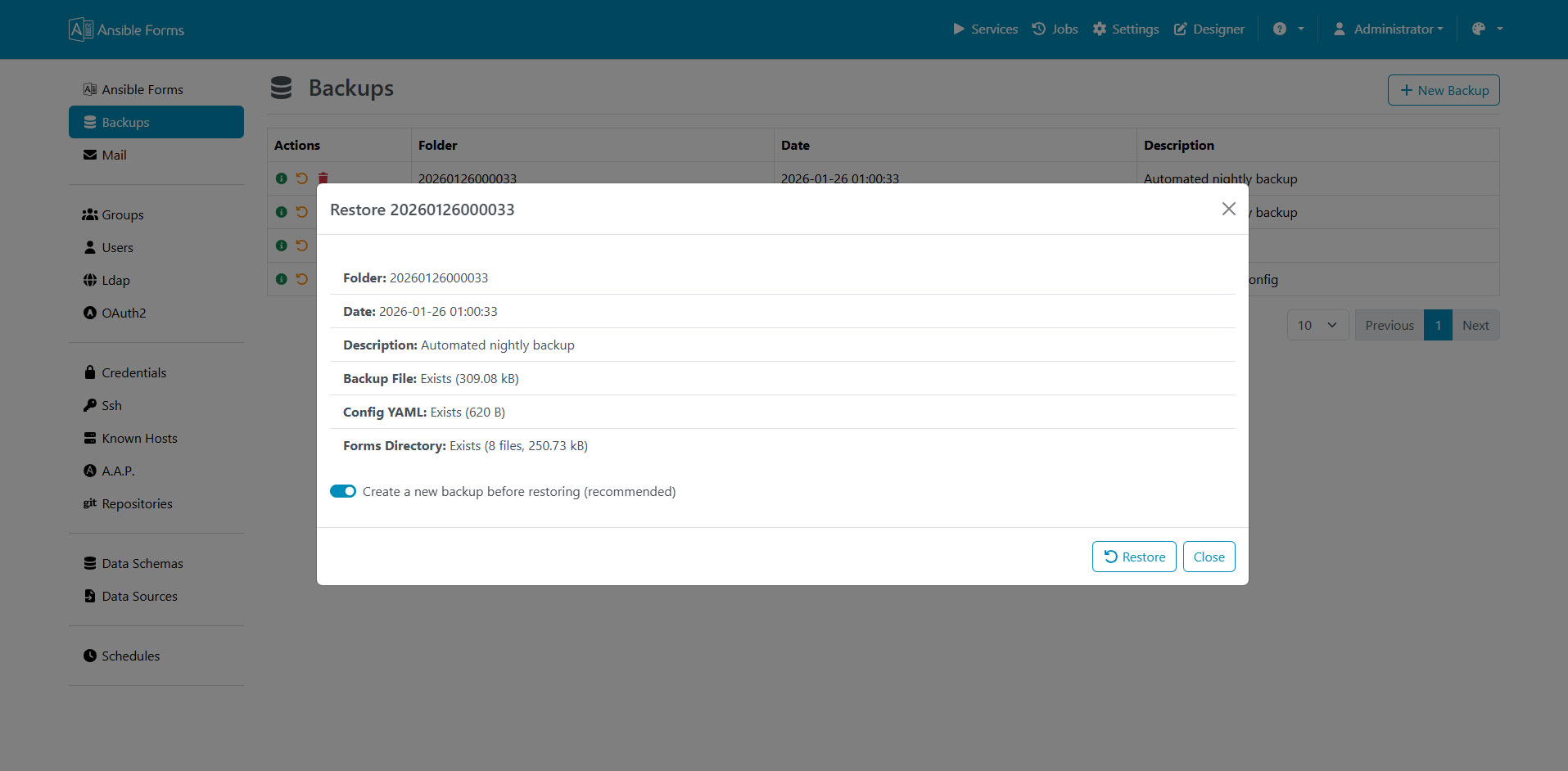The image size is (1568, 771).
Task: Expand the Administrator user menu
Action: pyautogui.click(x=1389, y=29)
